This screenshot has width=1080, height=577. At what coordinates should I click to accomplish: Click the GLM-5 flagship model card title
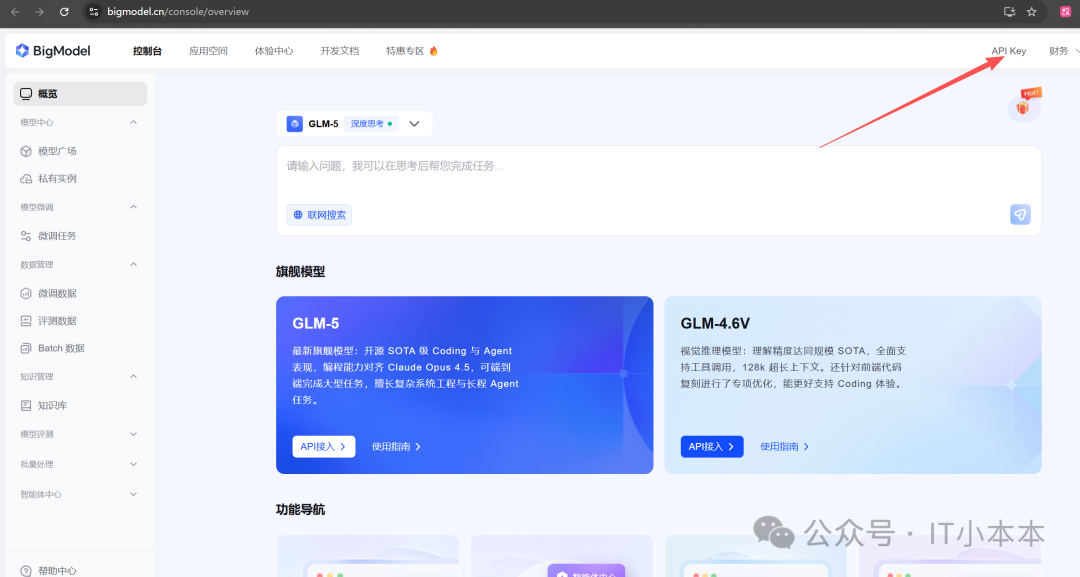(x=315, y=324)
